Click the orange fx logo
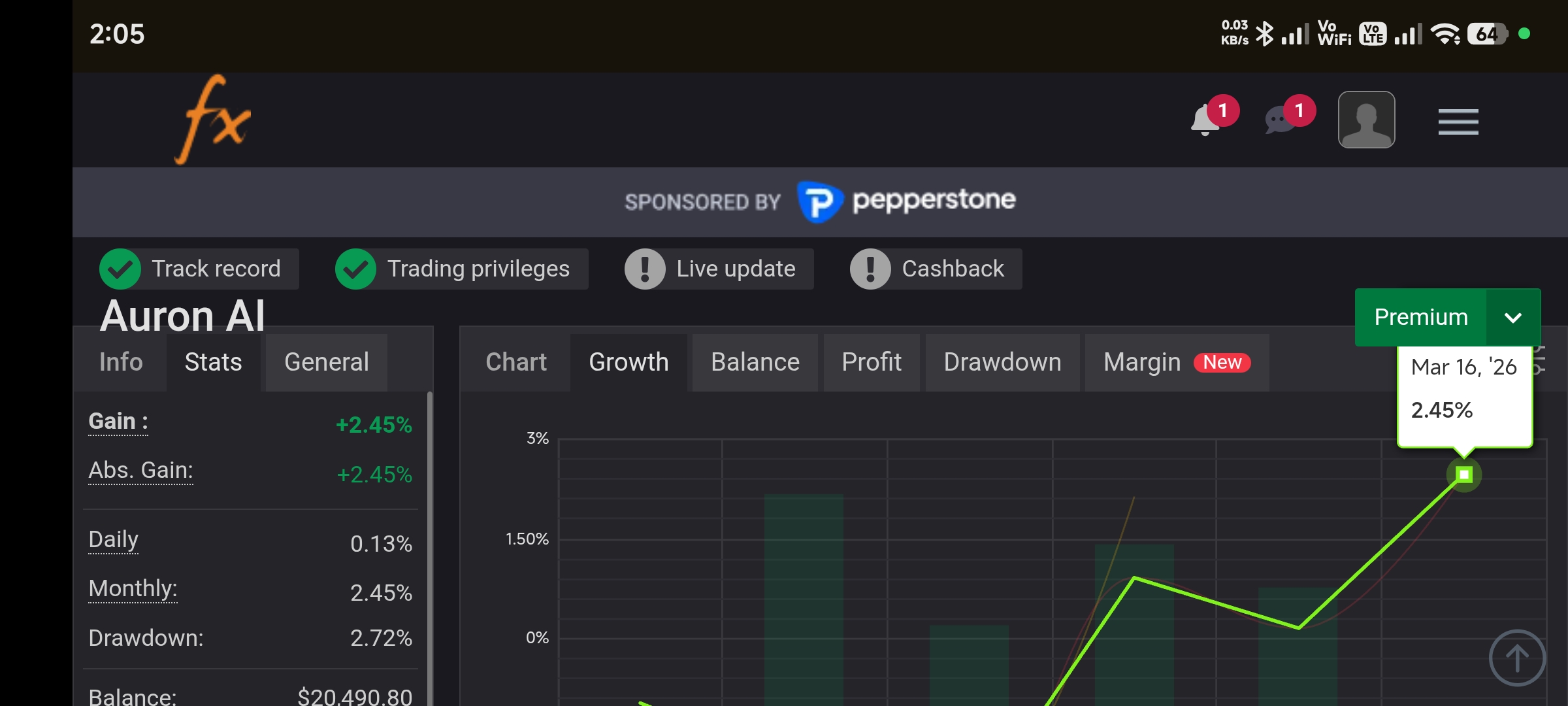1568x706 pixels. coord(213,120)
